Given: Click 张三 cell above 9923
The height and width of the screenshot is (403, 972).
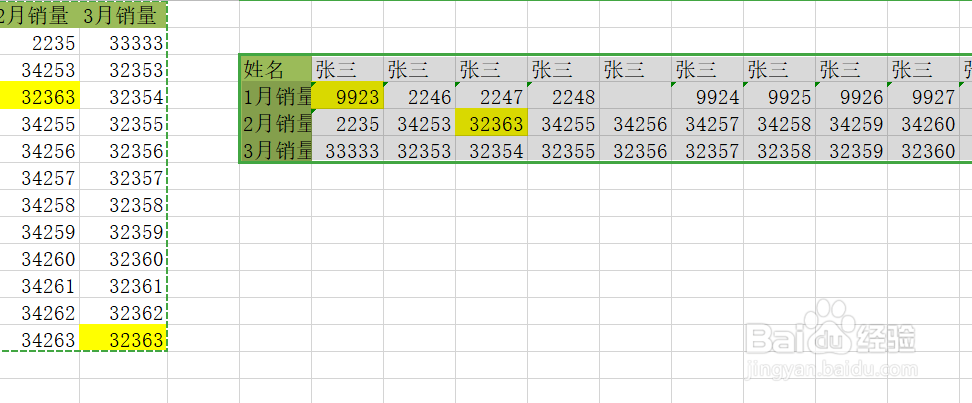Looking at the screenshot, I should tap(347, 69).
